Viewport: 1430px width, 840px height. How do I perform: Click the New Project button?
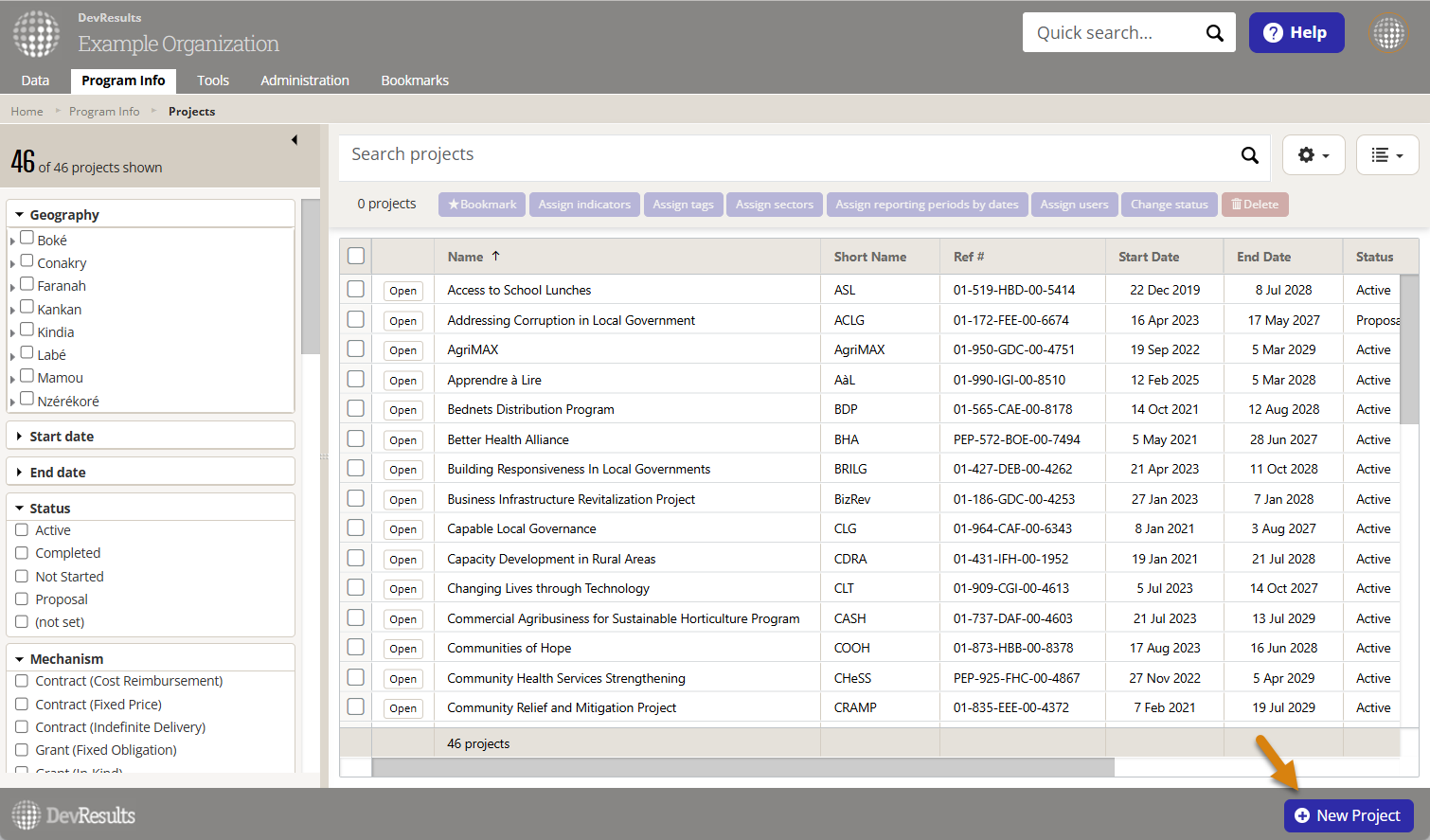[1348, 815]
